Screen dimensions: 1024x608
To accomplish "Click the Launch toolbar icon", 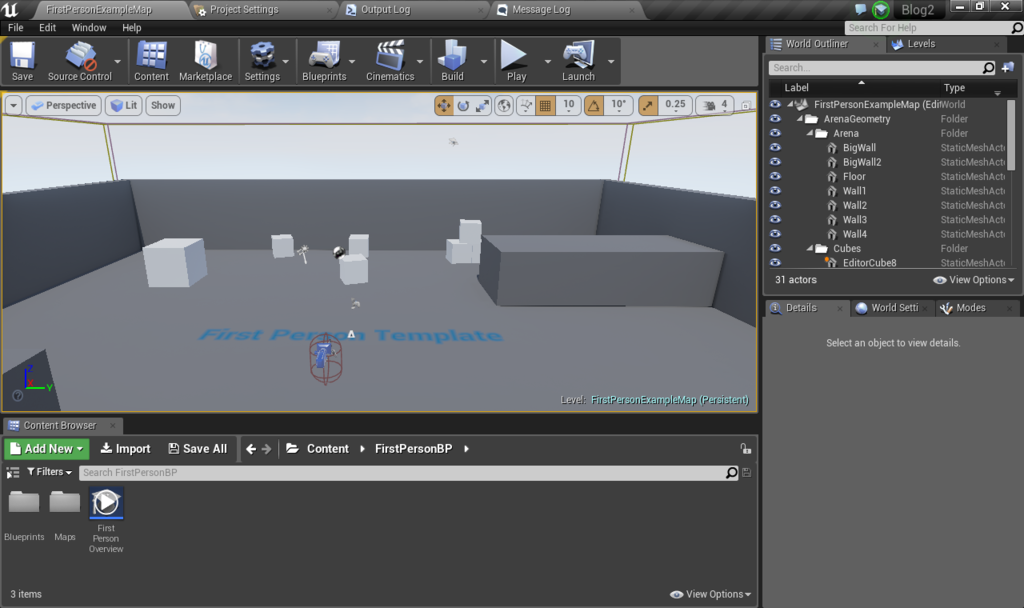I will click(578, 61).
